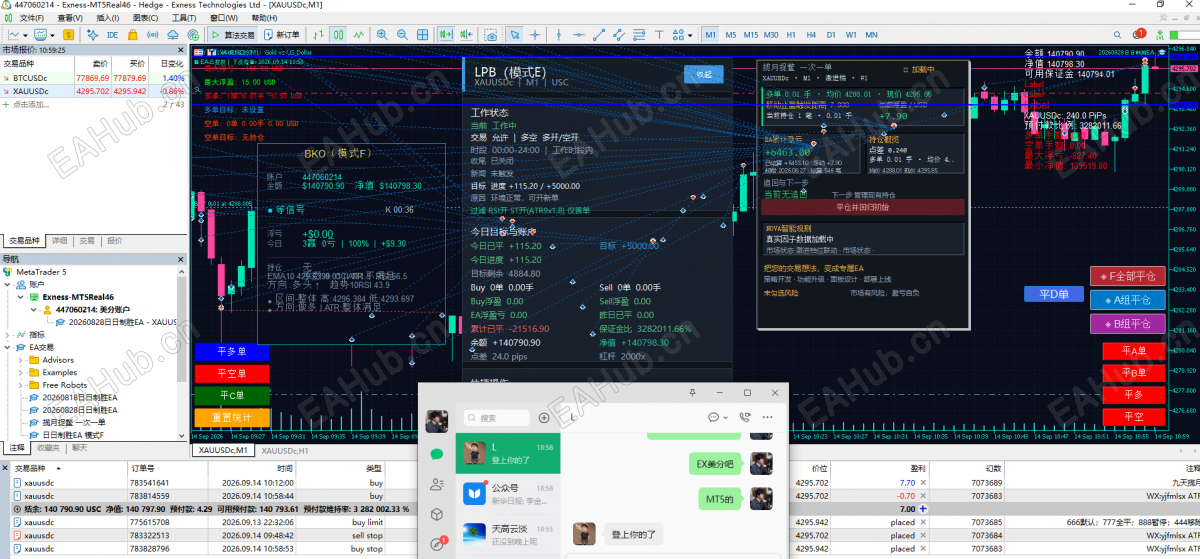The height and width of the screenshot is (559, 1200).
Task: Select the trendline drawing tool
Action: (x=598, y=35)
